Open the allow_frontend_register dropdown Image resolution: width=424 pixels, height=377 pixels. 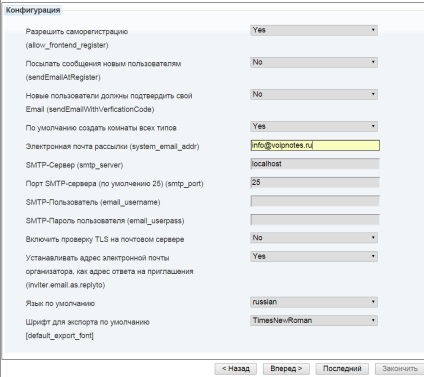pyautogui.click(x=314, y=30)
